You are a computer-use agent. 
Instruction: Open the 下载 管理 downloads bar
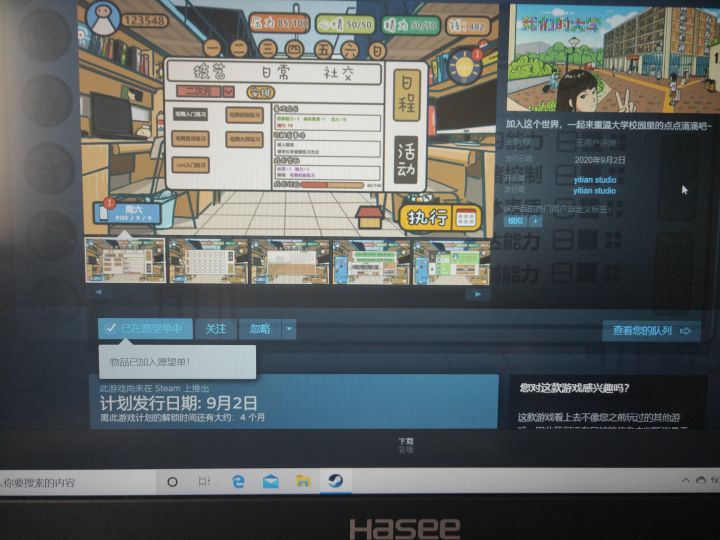click(405, 445)
